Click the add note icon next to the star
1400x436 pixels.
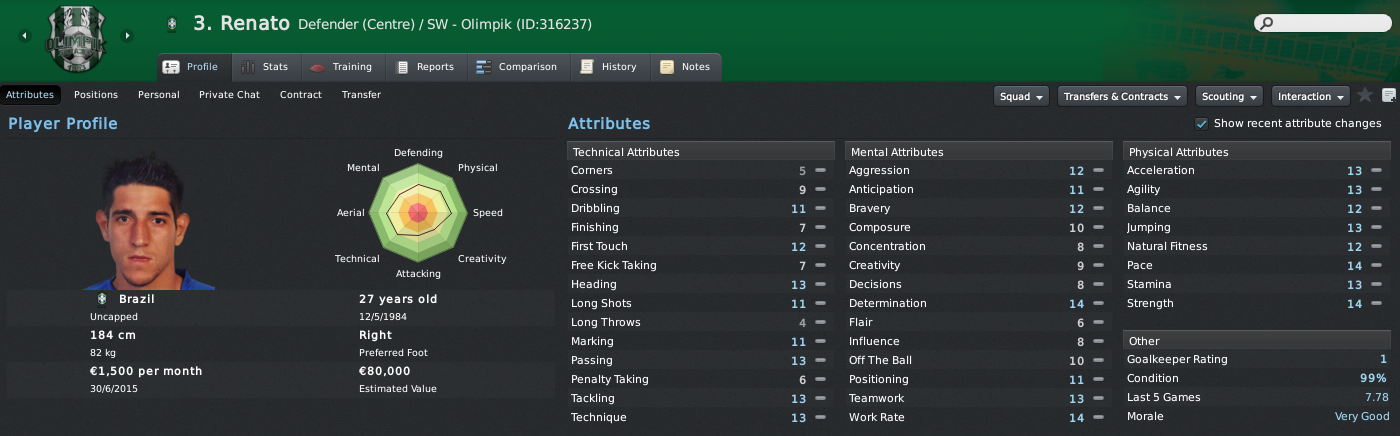coord(1388,96)
